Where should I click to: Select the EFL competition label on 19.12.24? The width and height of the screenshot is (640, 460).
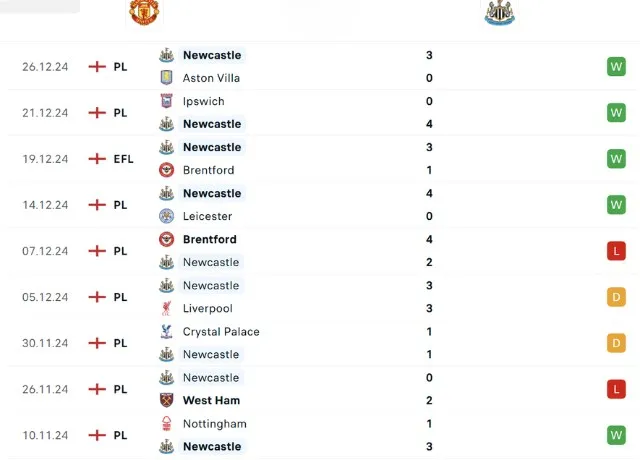pyautogui.click(x=123, y=159)
